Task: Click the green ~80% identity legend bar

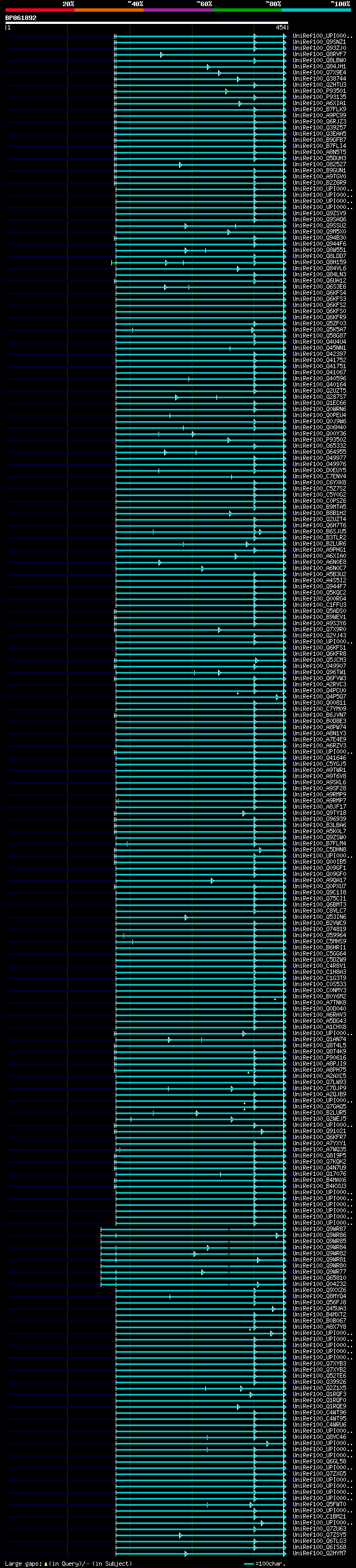Action: [247, 10]
